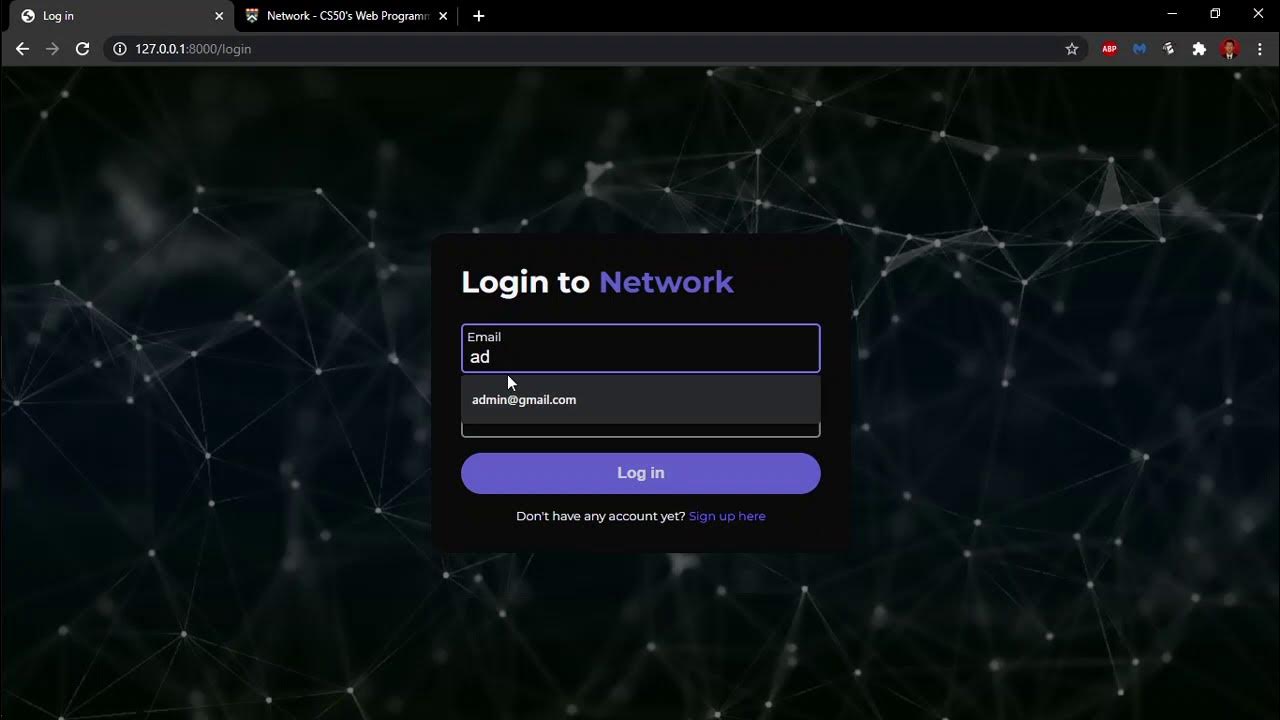
Task: Close the CS50 Network tab
Action: click(443, 16)
